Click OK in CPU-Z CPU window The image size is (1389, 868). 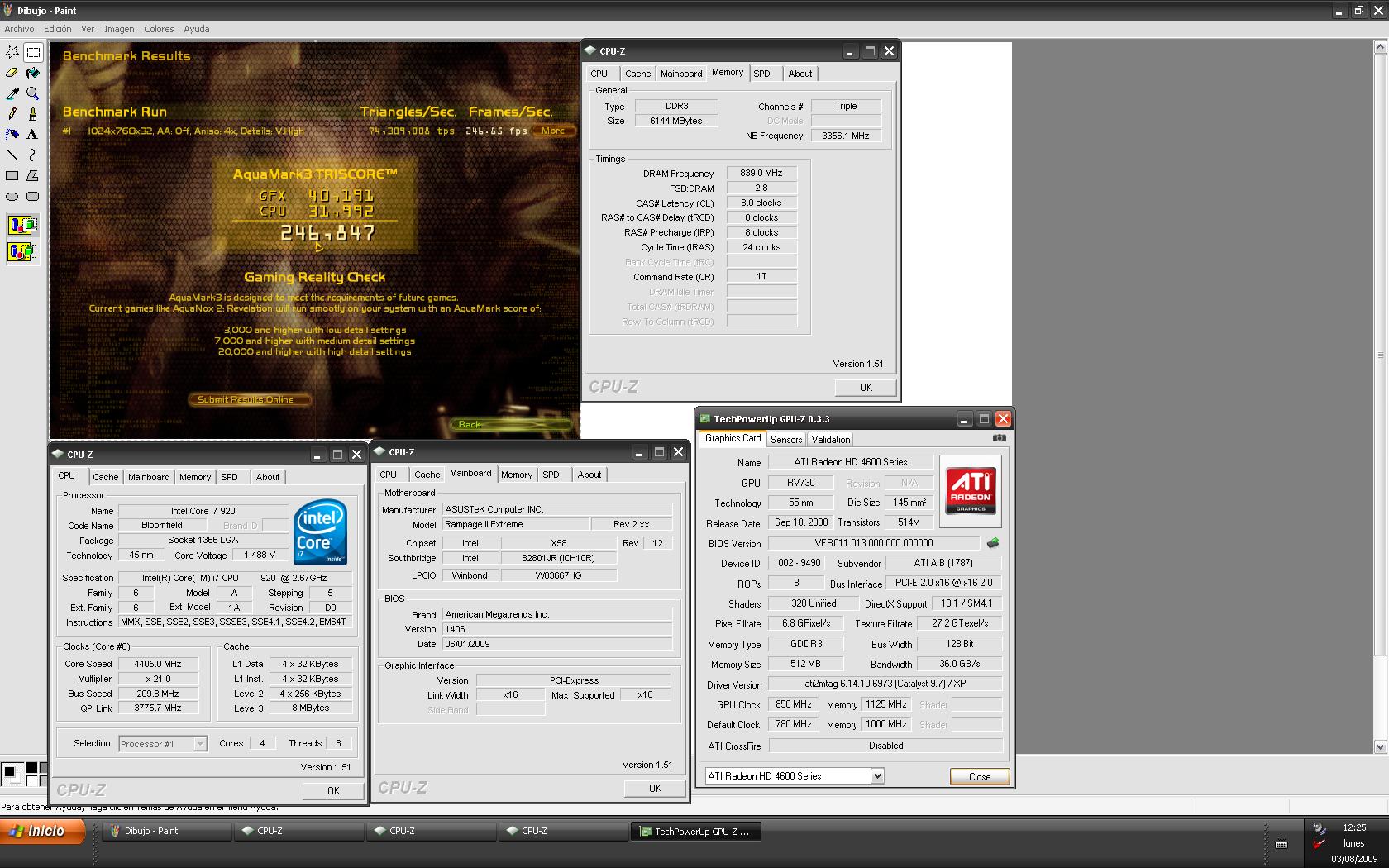click(333, 790)
